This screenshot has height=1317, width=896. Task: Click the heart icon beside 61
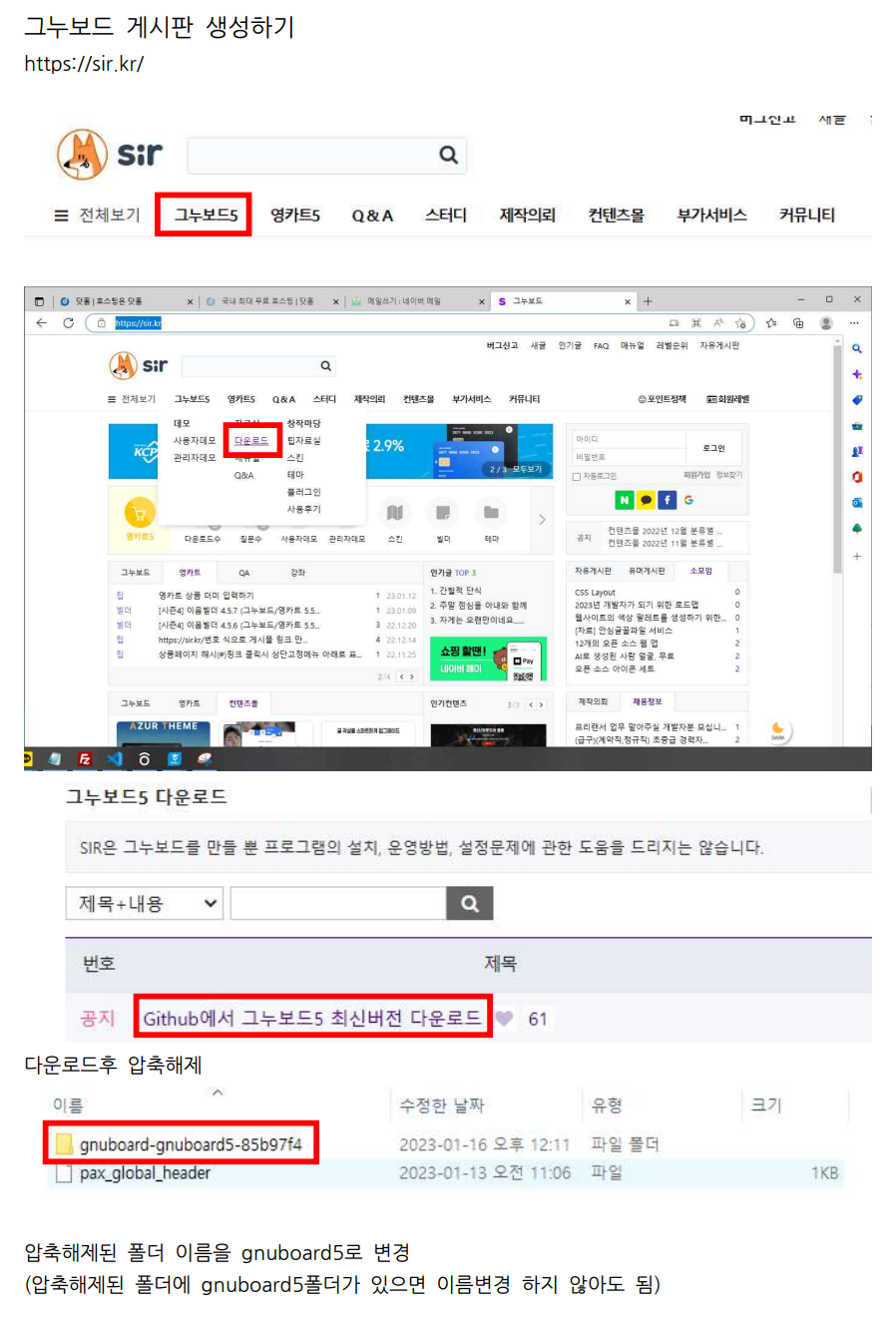click(x=504, y=1019)
